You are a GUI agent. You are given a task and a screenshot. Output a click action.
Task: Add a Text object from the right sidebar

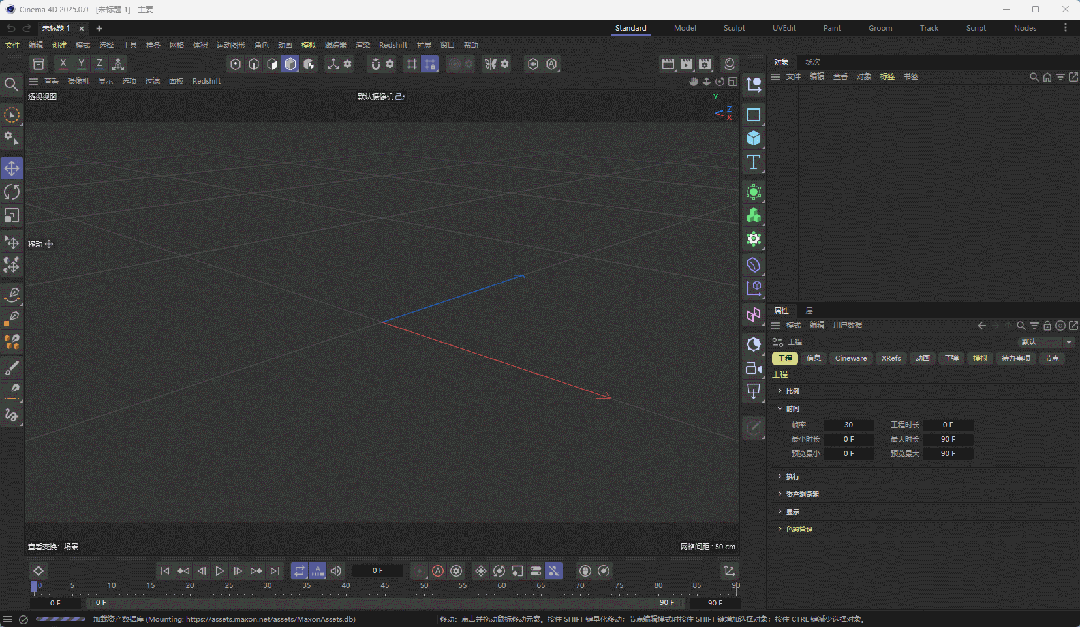click(x=754, y=162)
